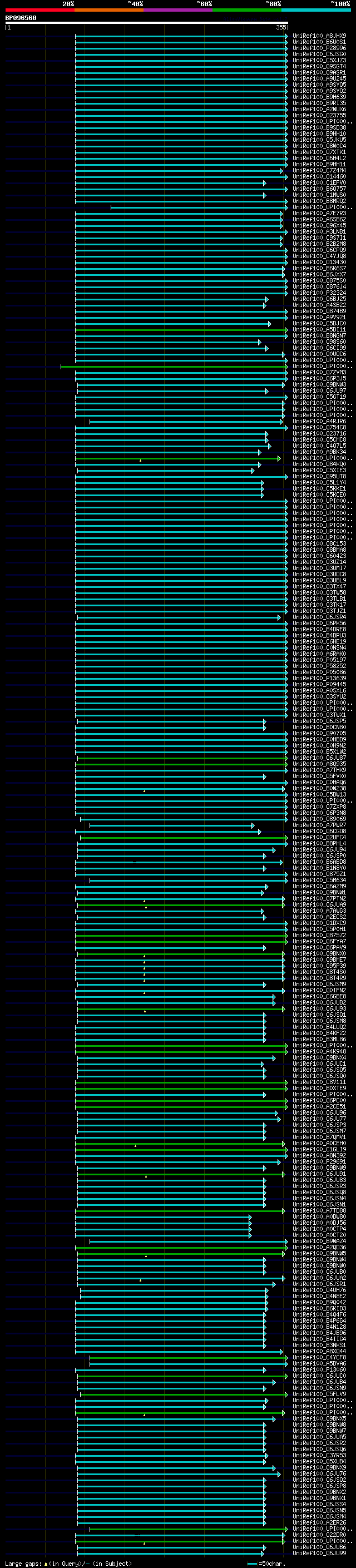This screenshot has width=356, height=1568.
Task: Select the UniRef100_Q7ZVM3 label
Action: 319,373
